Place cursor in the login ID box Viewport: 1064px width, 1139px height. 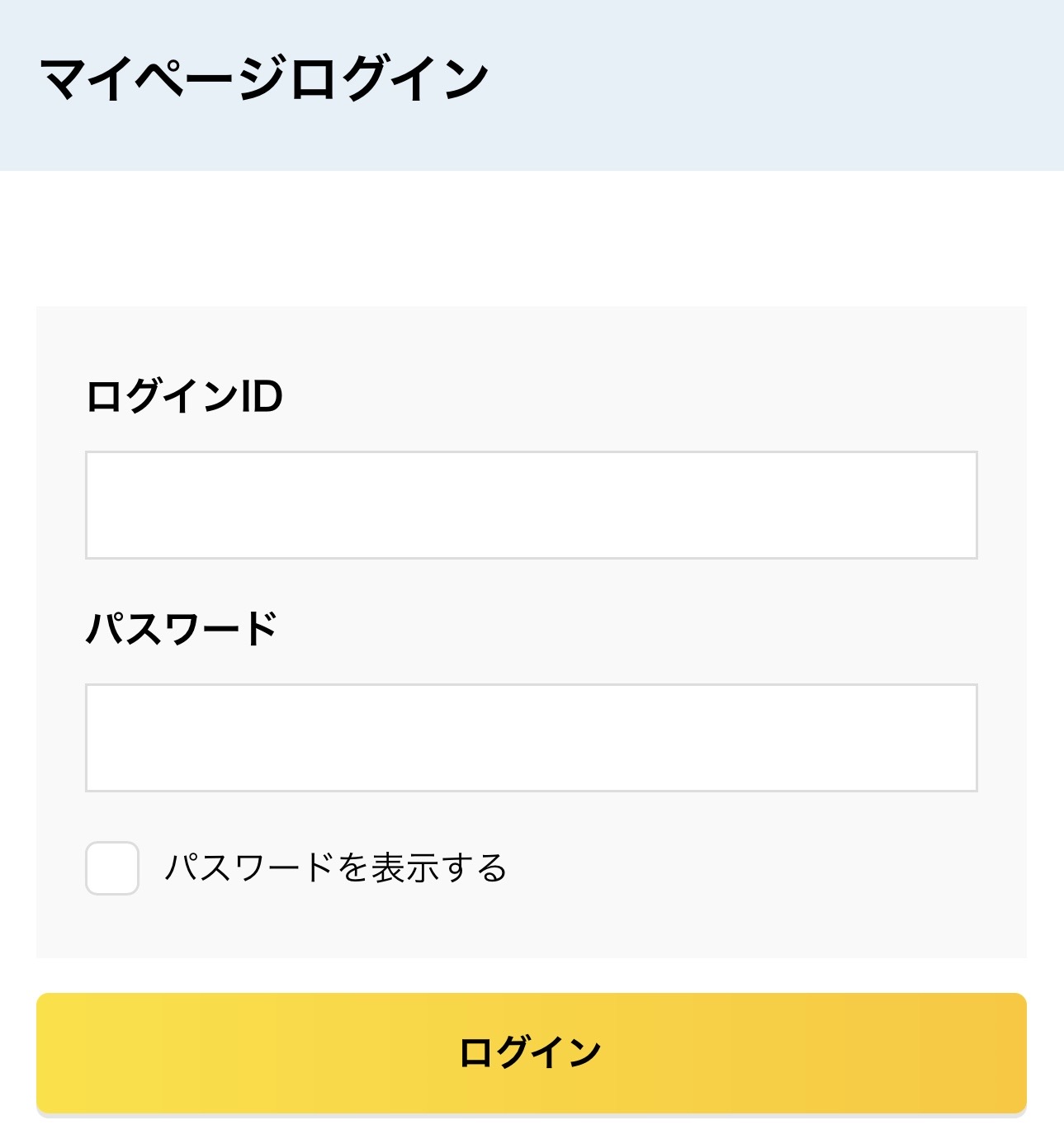point(531,505)
